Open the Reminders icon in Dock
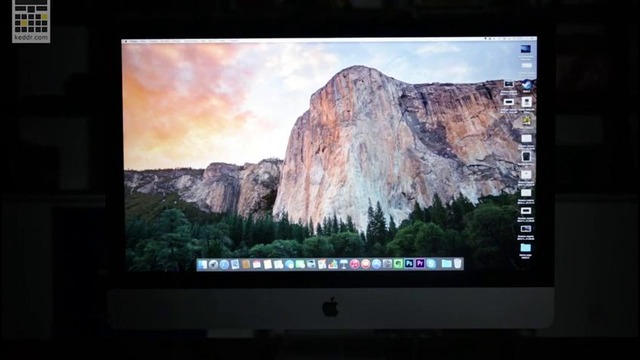The image size is (640, 360). click(278, 264)
